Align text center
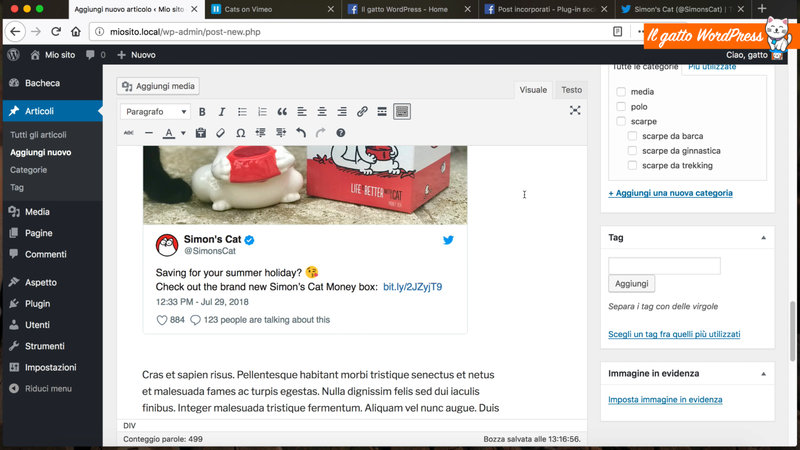Image resolution: width=800 pixels, height=450 pixels. point(321,112)
